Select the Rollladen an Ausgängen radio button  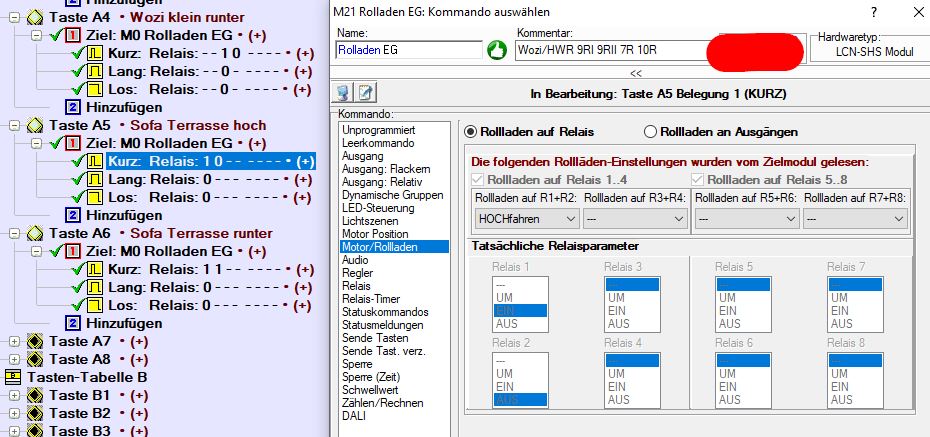(651, 131)
